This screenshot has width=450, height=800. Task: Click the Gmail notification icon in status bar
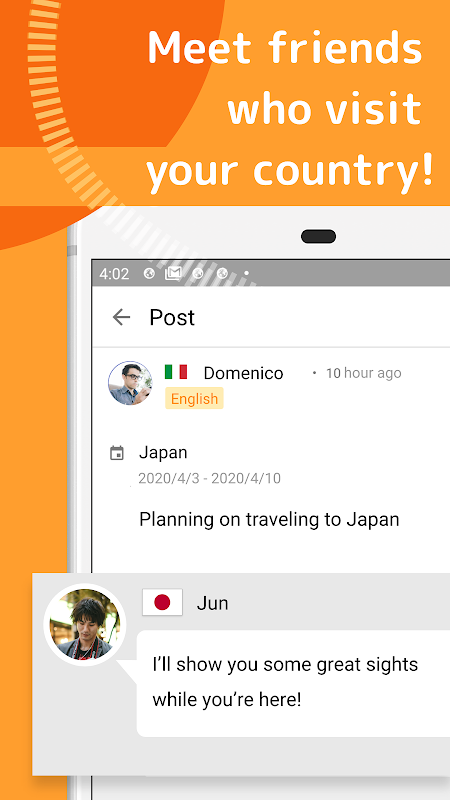click(173, 274)
